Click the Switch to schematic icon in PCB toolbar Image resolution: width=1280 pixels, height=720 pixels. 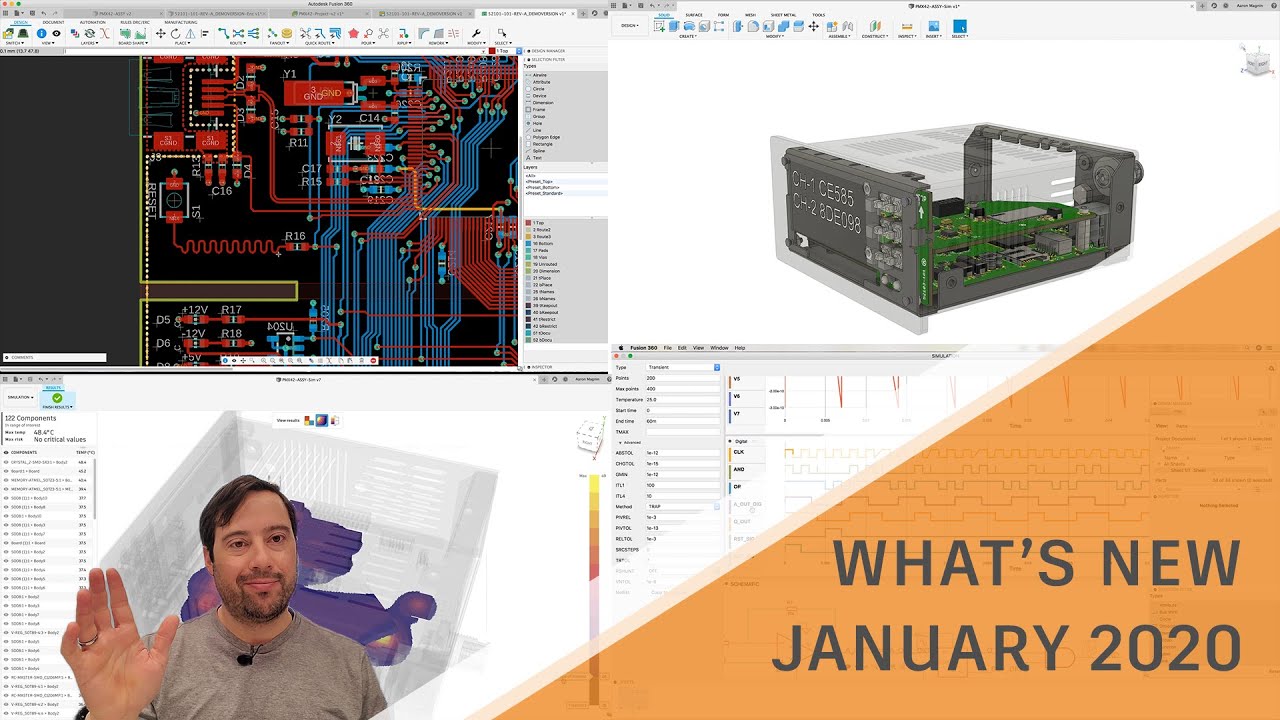coord(8,34)
